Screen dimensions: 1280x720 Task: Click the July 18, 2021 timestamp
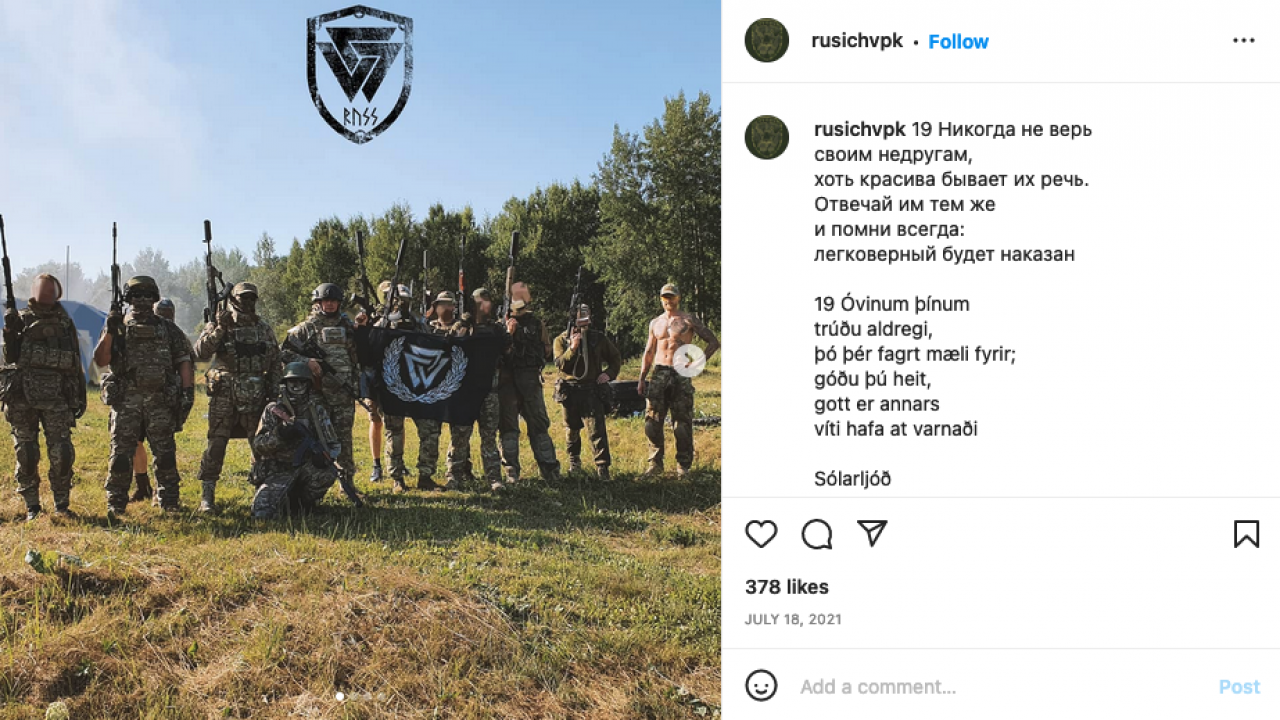pos(793,619)
